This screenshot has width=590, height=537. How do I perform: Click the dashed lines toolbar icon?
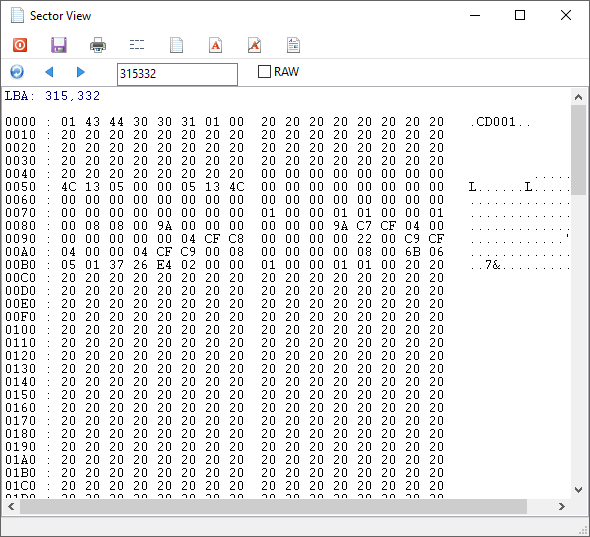tap(137, 45)
